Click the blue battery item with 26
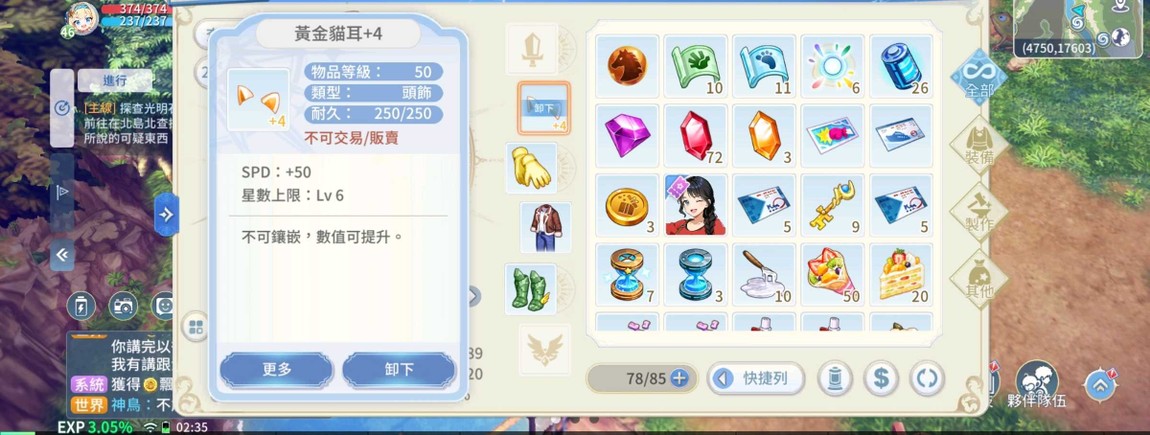The width and height of the screenshot is (1150, 435). click(901, 66)
